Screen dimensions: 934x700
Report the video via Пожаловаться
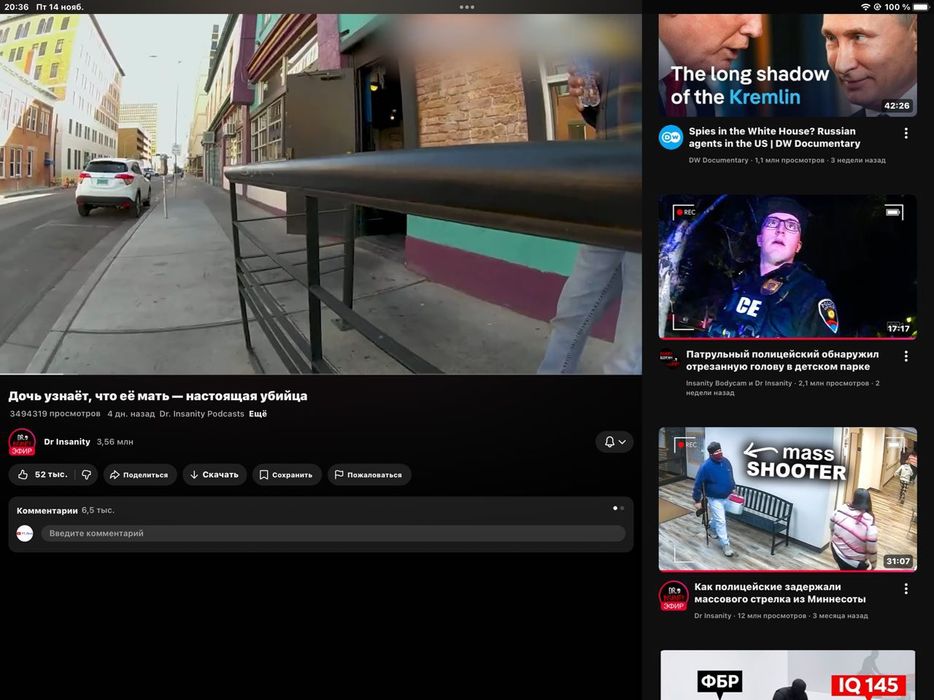pos(369,475)
